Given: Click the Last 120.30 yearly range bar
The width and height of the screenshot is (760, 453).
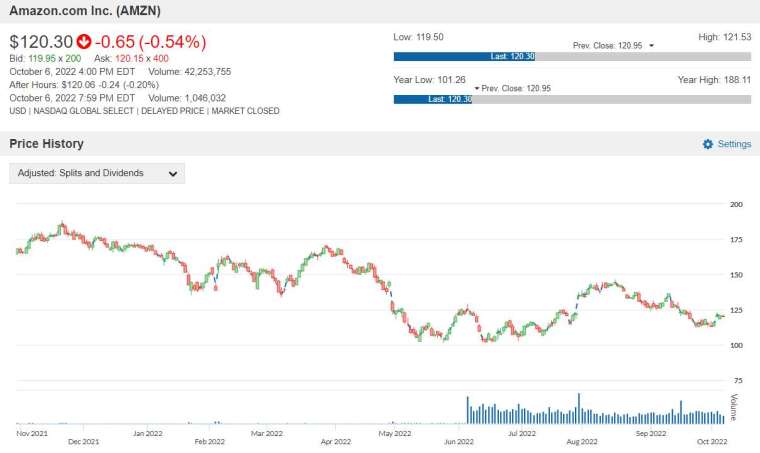Looking at the screenshot, I should (433, 99).
